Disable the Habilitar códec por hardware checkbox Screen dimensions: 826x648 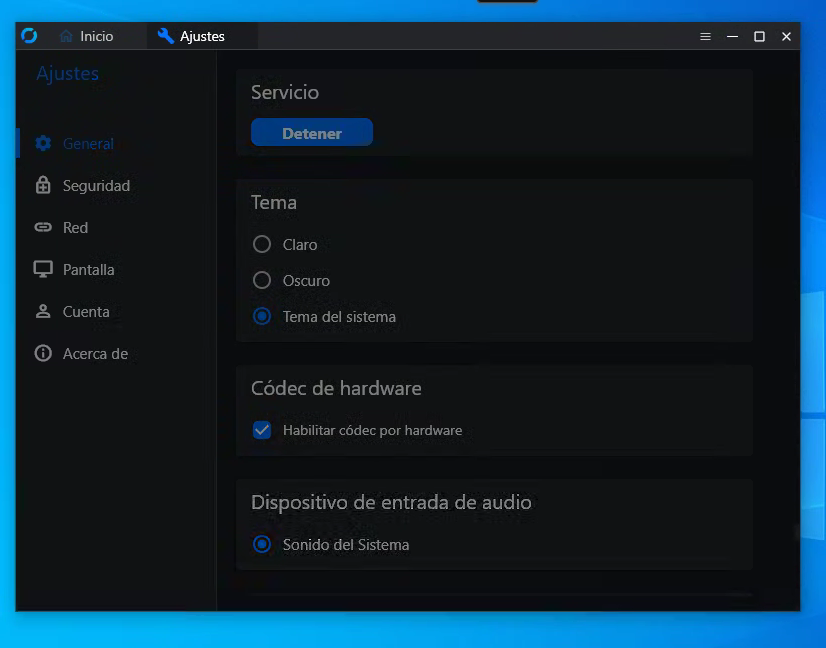[x=261, y=430]
